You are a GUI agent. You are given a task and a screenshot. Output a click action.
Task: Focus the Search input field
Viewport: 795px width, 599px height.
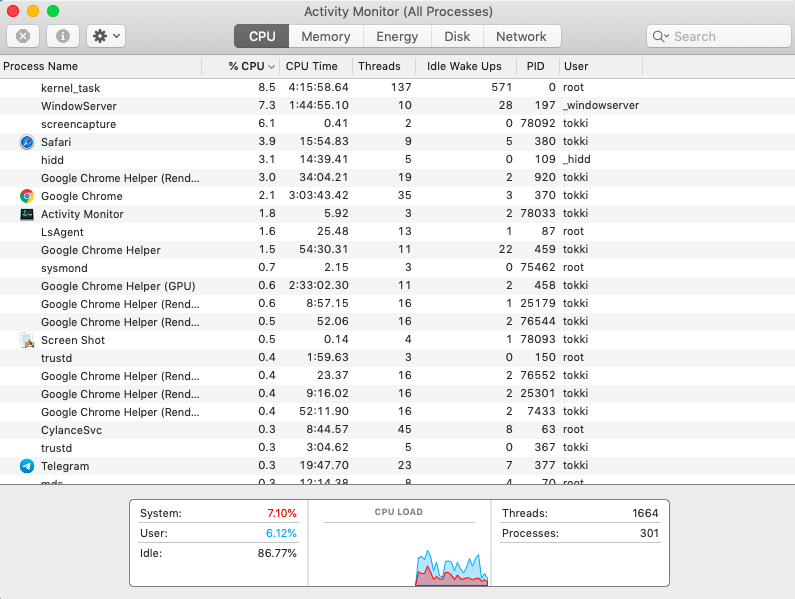tap(718, 37)
